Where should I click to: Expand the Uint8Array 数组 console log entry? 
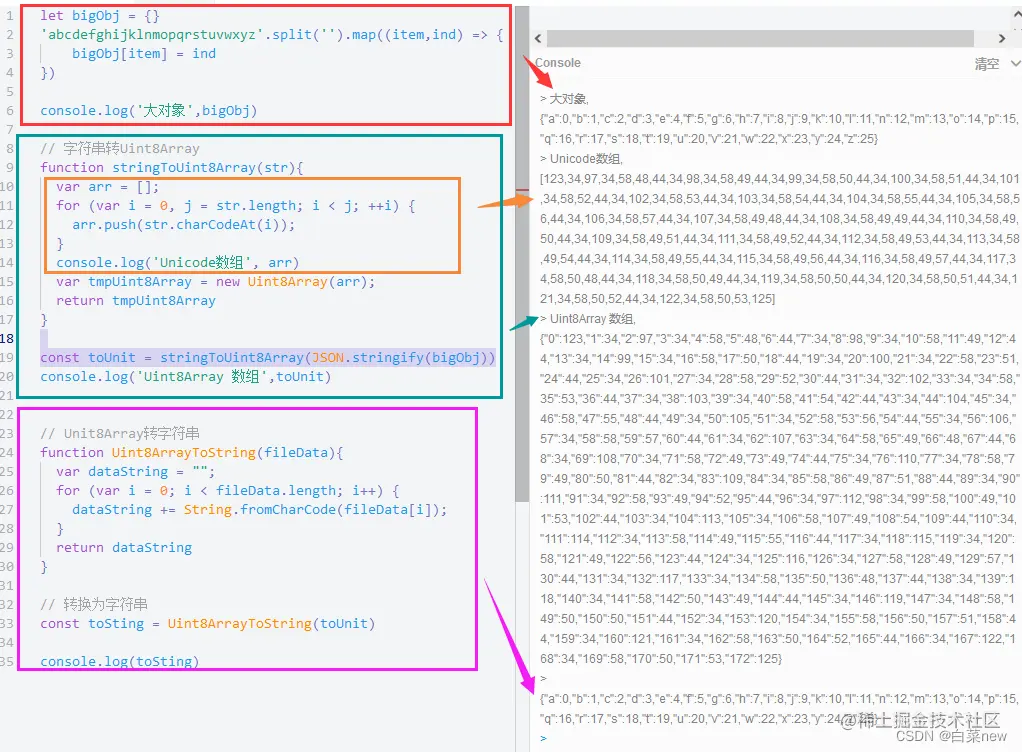pos(543,319)
